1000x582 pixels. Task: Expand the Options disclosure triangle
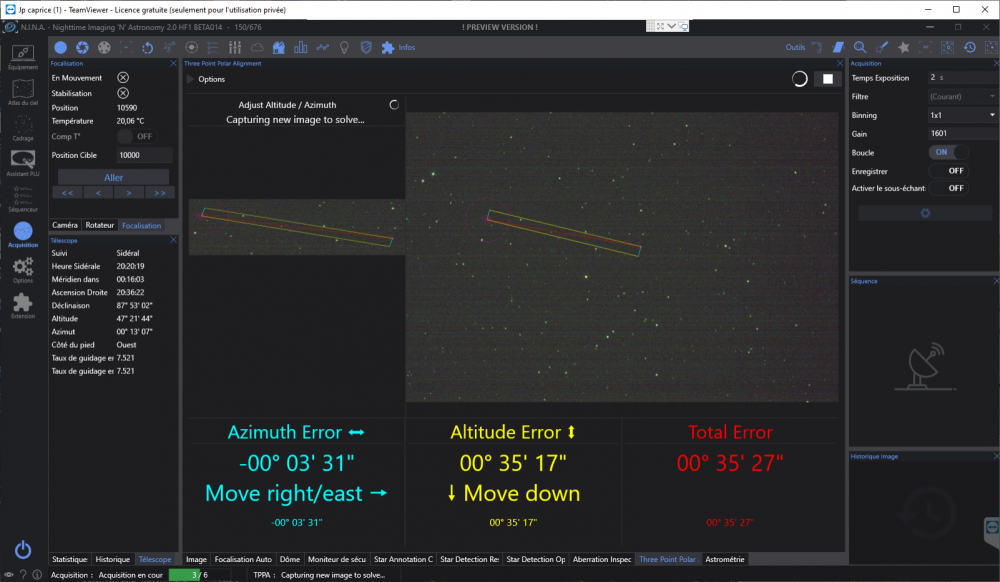[x=190, y=79]
